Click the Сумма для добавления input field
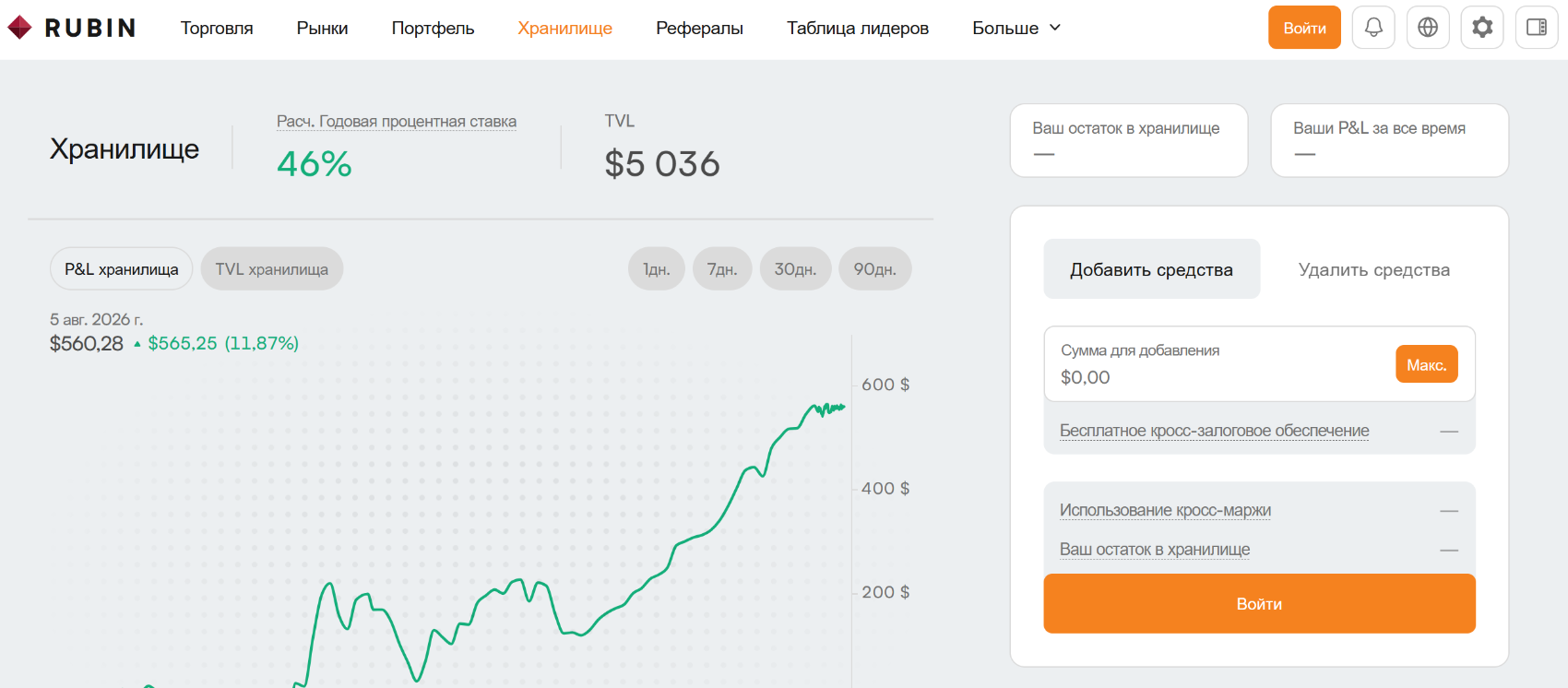 [x=1260, y=363]
